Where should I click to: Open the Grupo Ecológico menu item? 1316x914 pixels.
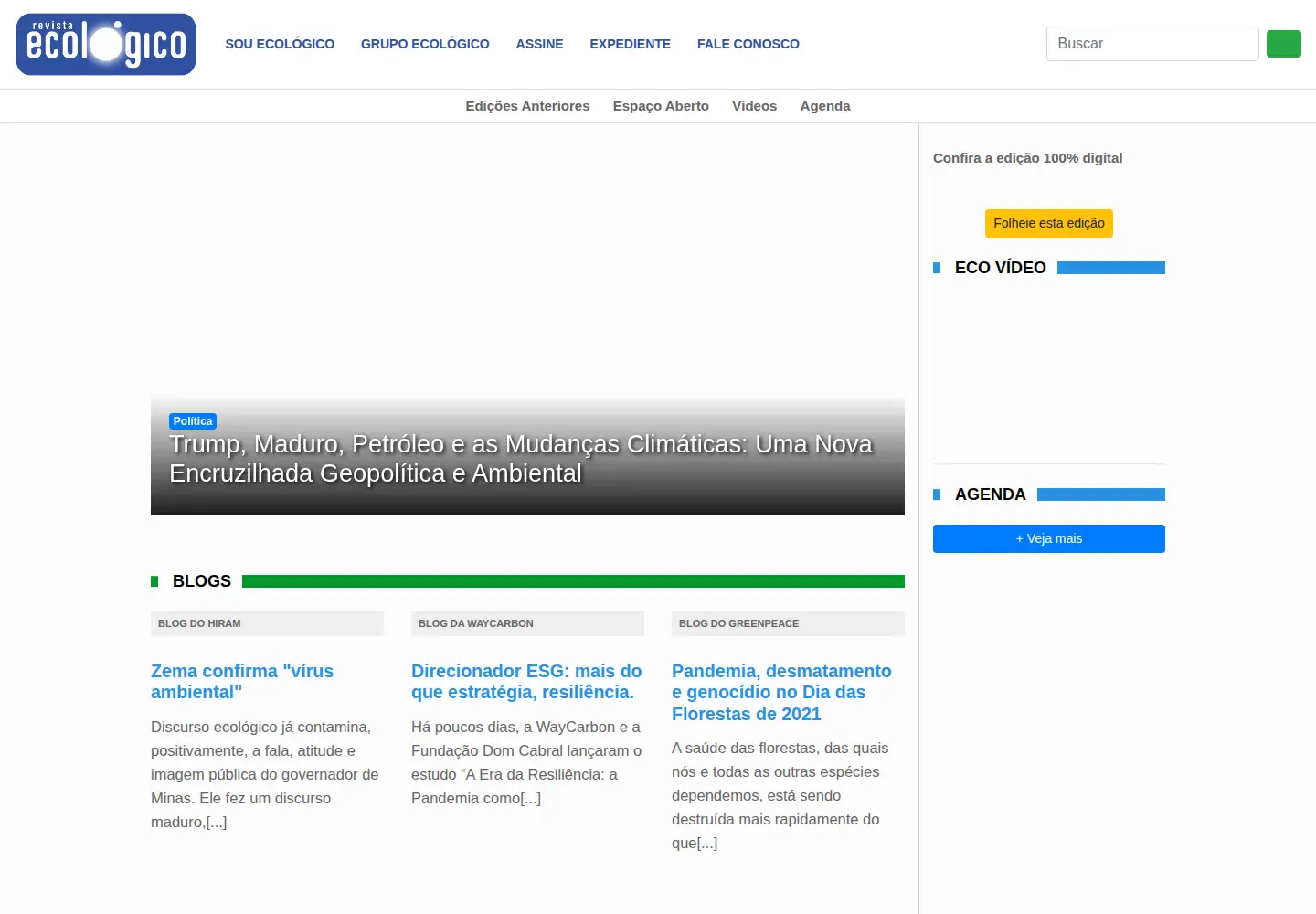(x=425, y=44)
